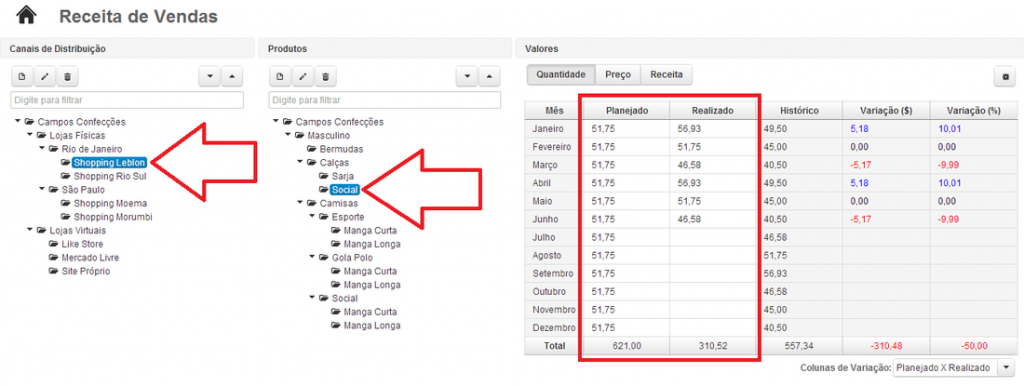Click the Variação ($) column header
Image resolution: width=1024 pixels, height=386 pixels.
[886, 111]
